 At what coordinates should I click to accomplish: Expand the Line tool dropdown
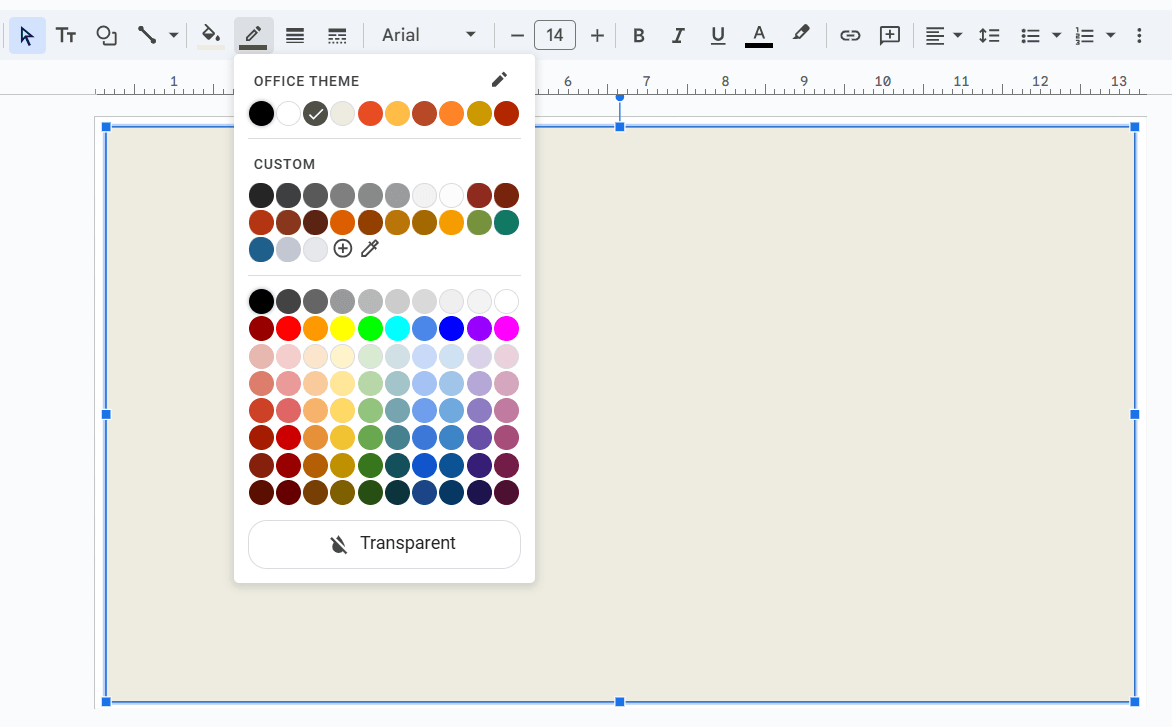pyautogui.click(x=172, y=35)
